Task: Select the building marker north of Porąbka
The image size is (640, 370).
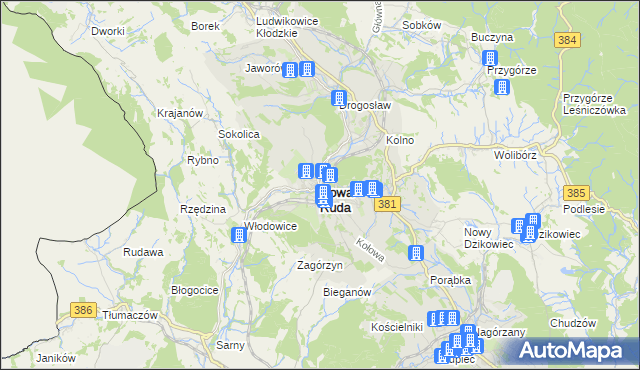Action: point(416,253)
